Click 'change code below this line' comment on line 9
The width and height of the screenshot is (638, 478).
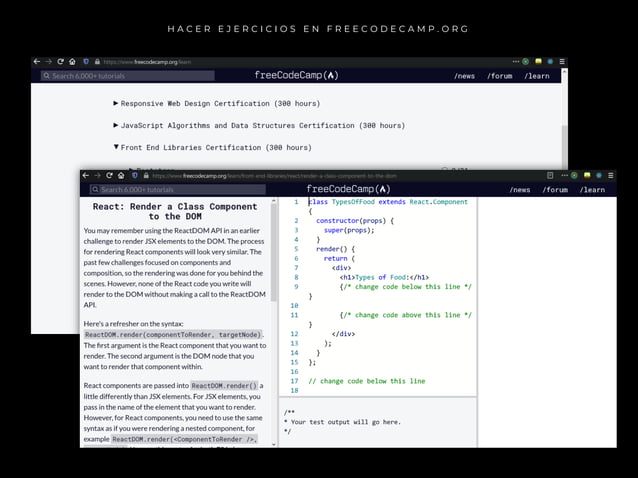[x=406, y=286]
